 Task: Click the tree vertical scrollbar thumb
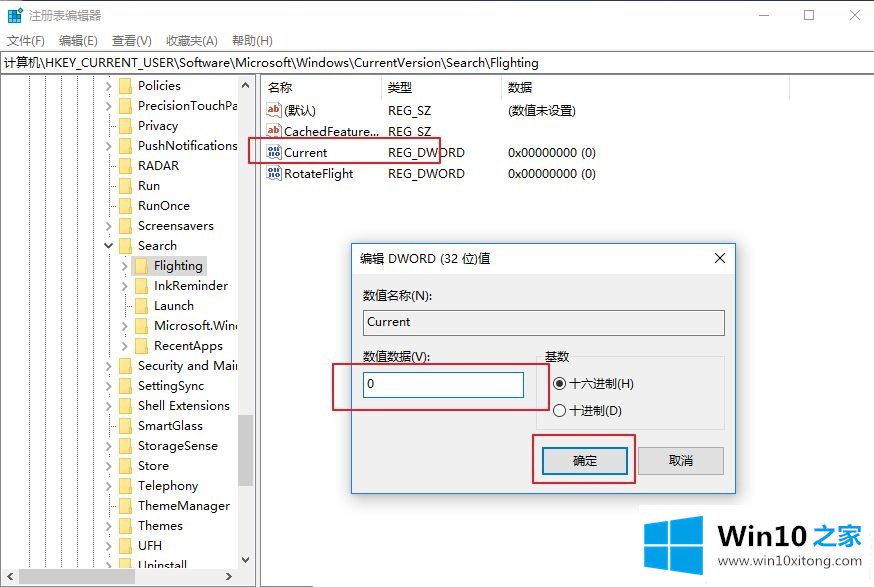point(245,450)
